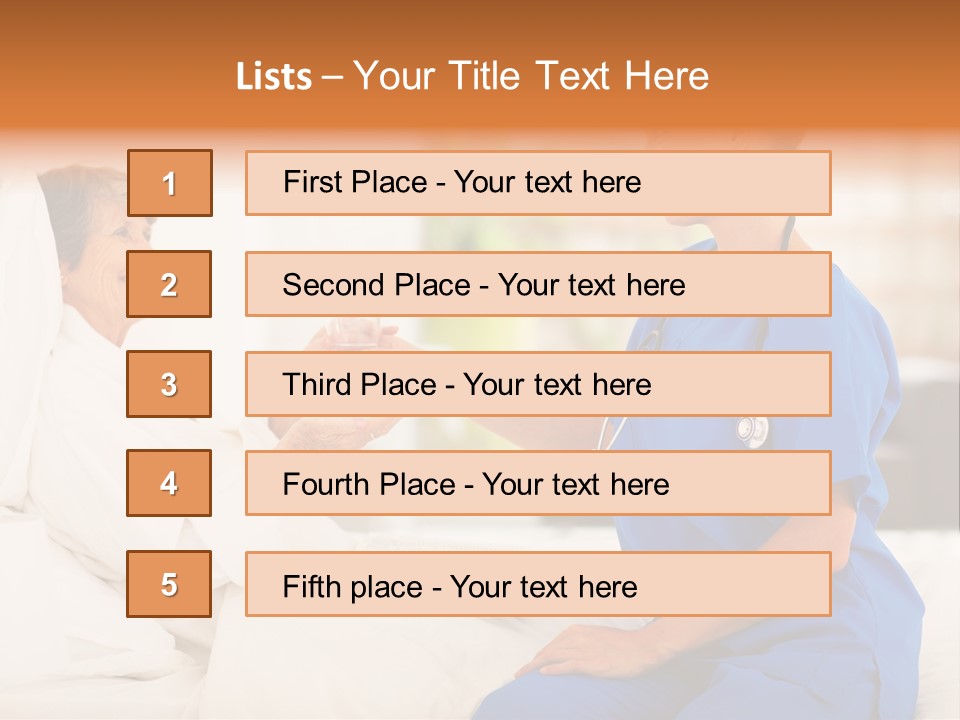960x720 pixels.
Task: Click the glass held in the photo
Action: pyautogui.click(x=357, y=331)
